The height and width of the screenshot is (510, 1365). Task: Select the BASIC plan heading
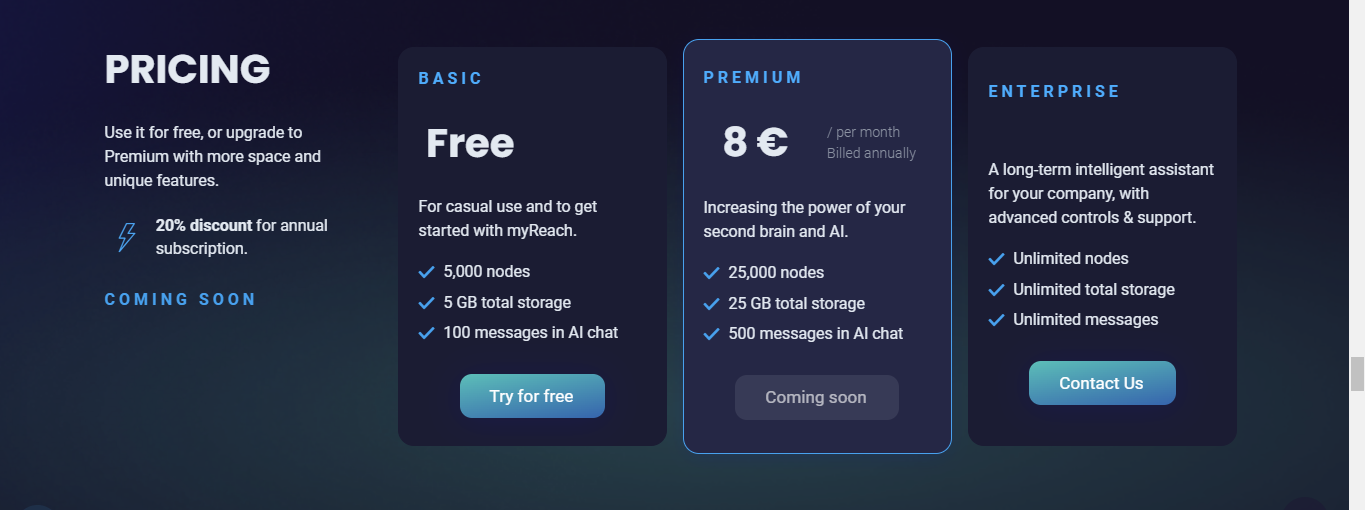click(450, 78)
